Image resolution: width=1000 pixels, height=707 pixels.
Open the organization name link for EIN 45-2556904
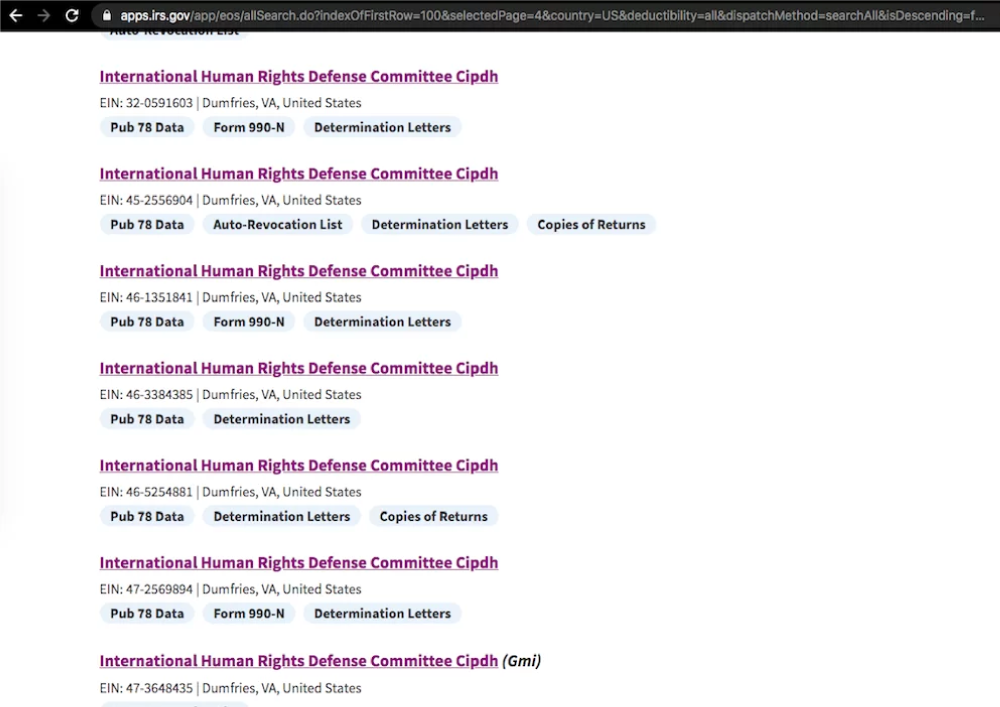pos(298,174)
